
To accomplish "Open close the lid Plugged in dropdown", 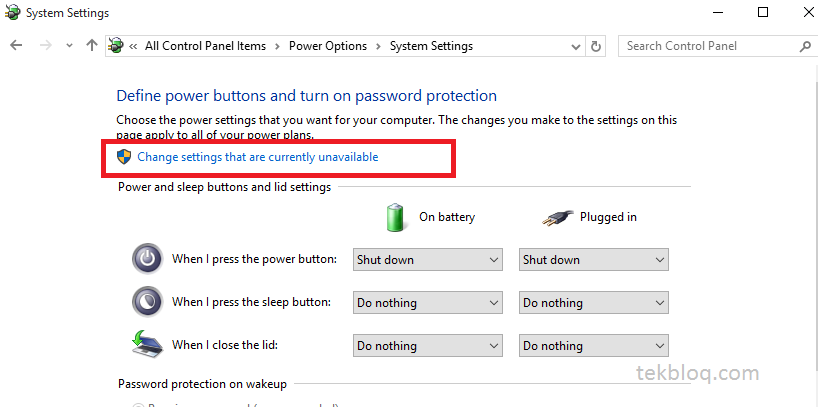I will pos(594,345).
